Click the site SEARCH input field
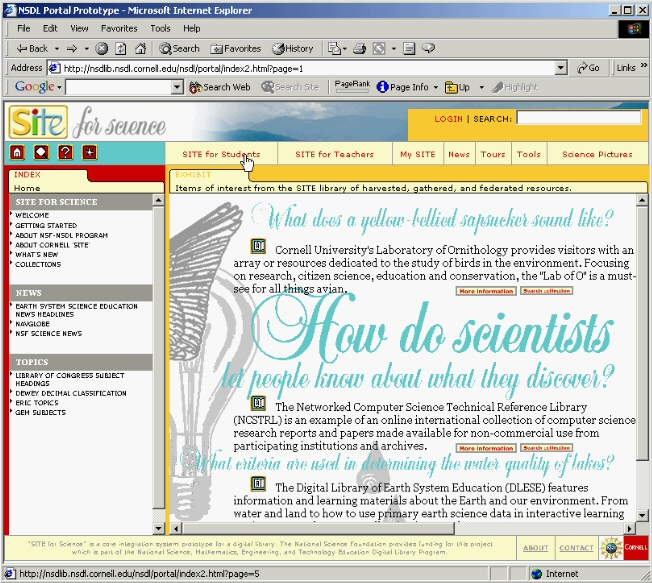Image resolution: width=652 pixels, height=583 pixels. 575,119
